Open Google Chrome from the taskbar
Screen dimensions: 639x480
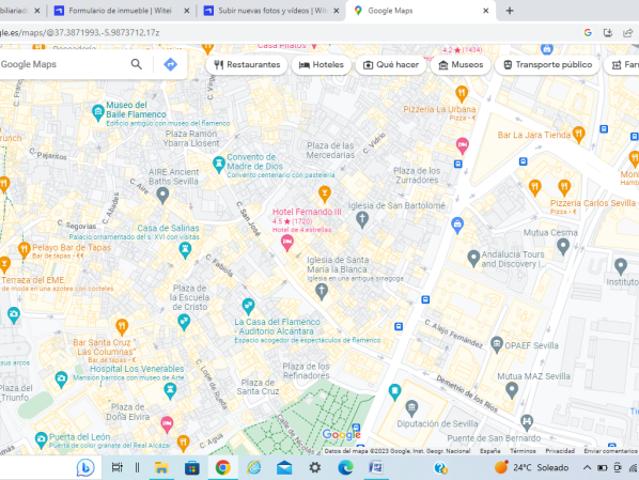[x=223, y=467]
